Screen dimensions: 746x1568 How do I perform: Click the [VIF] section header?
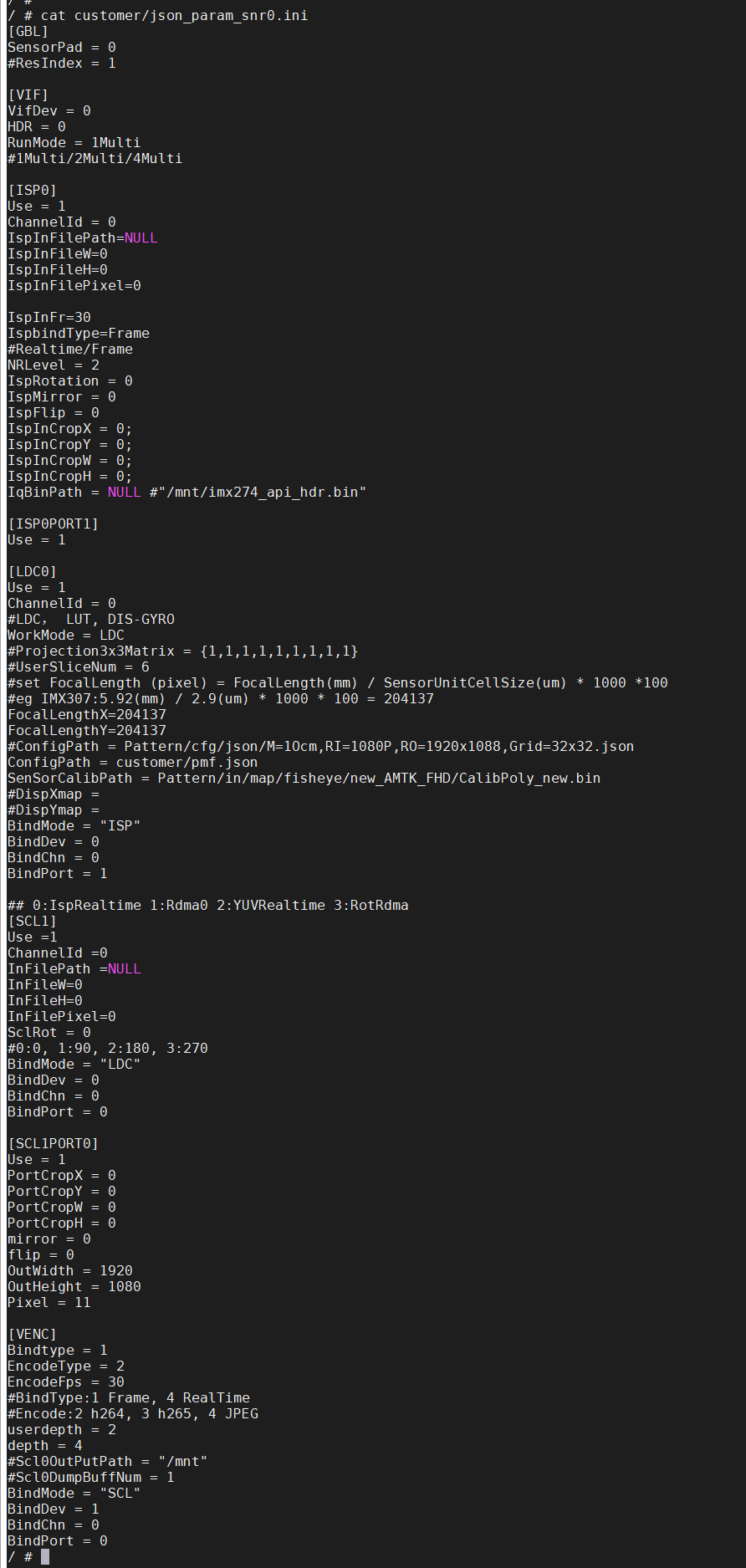[28, 94]
